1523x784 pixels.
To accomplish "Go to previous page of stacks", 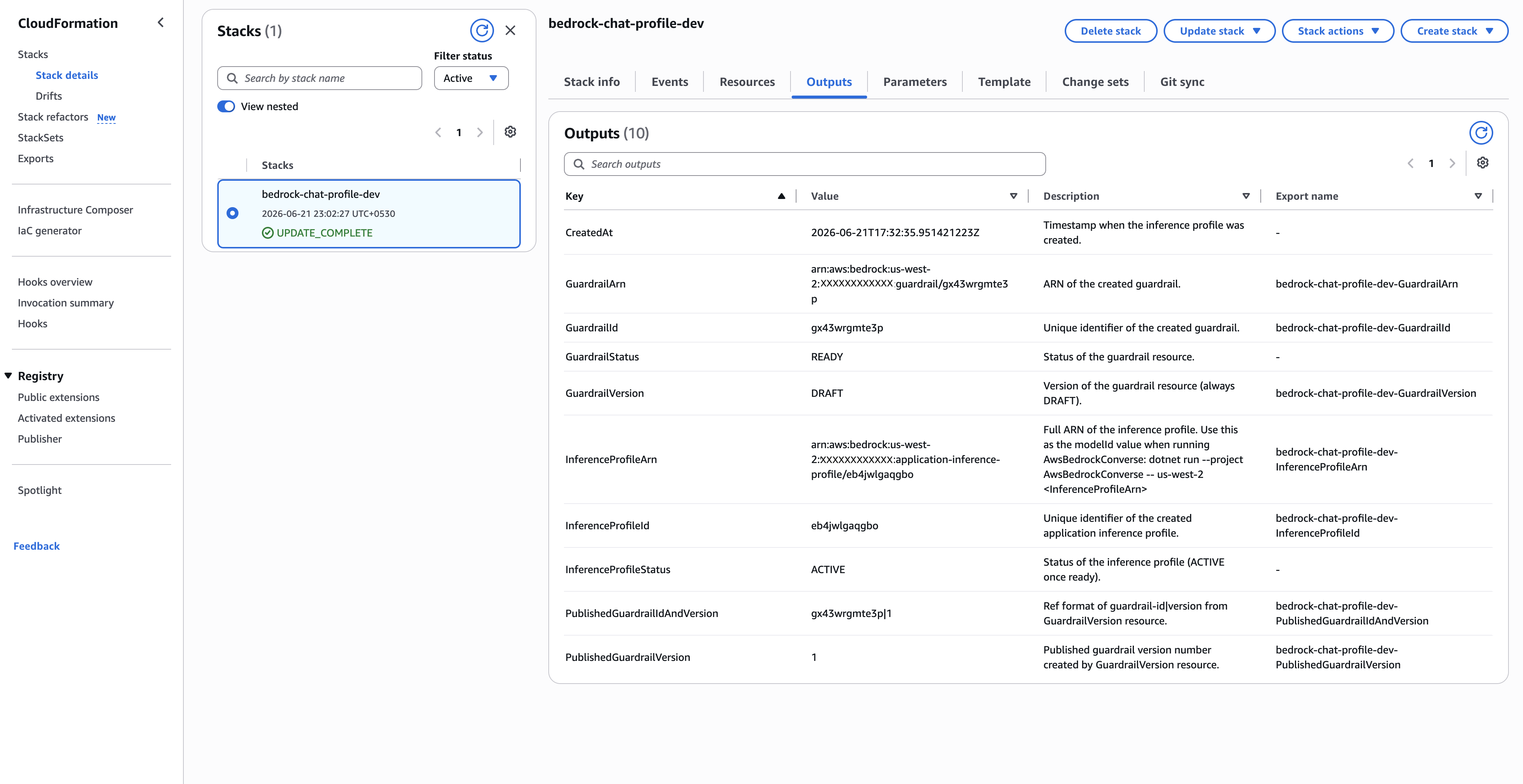I will tap(438, 132).
